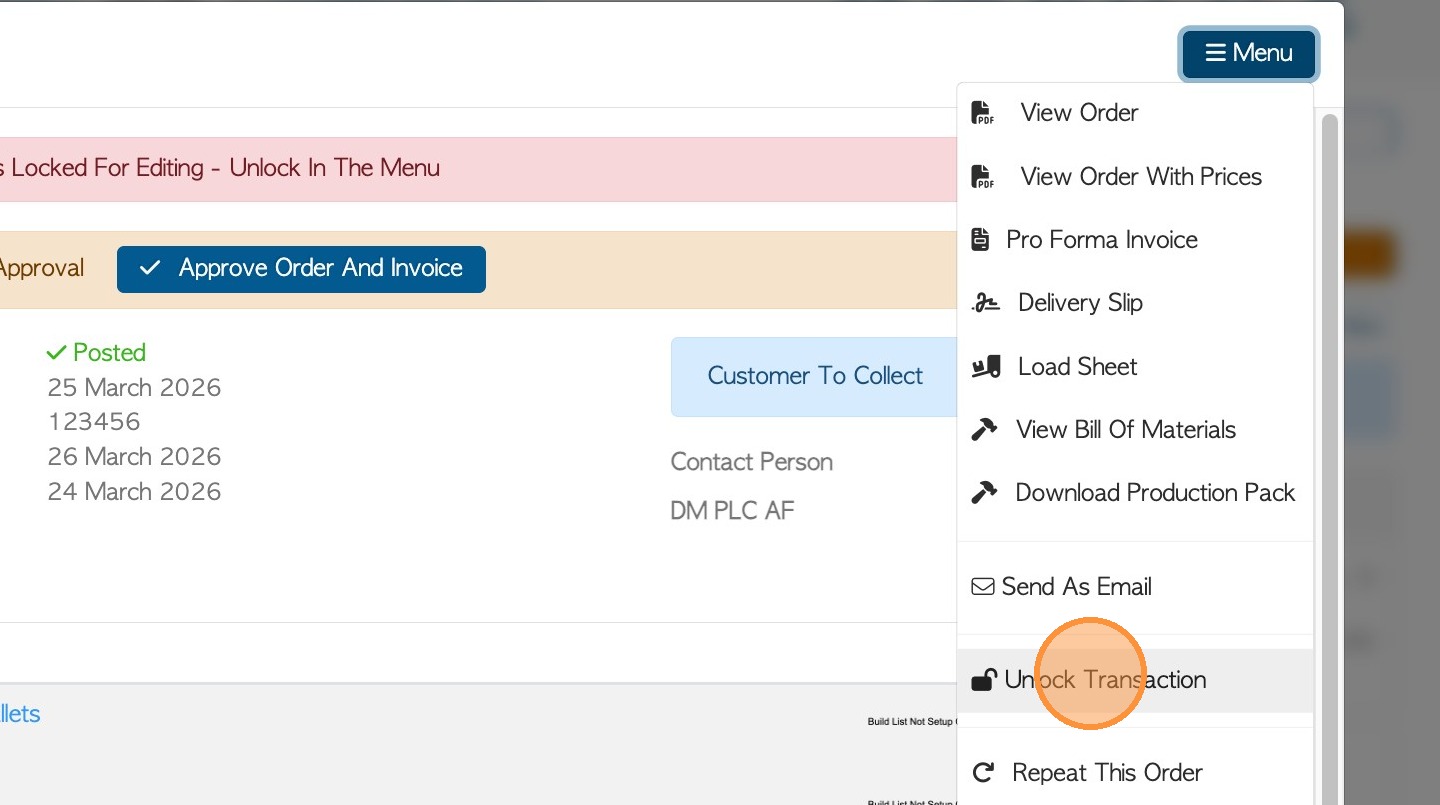The image size is (1440, 805).
Task: Click hammer icon for View Bill Of Materials
Action: (x=985, y=430)
